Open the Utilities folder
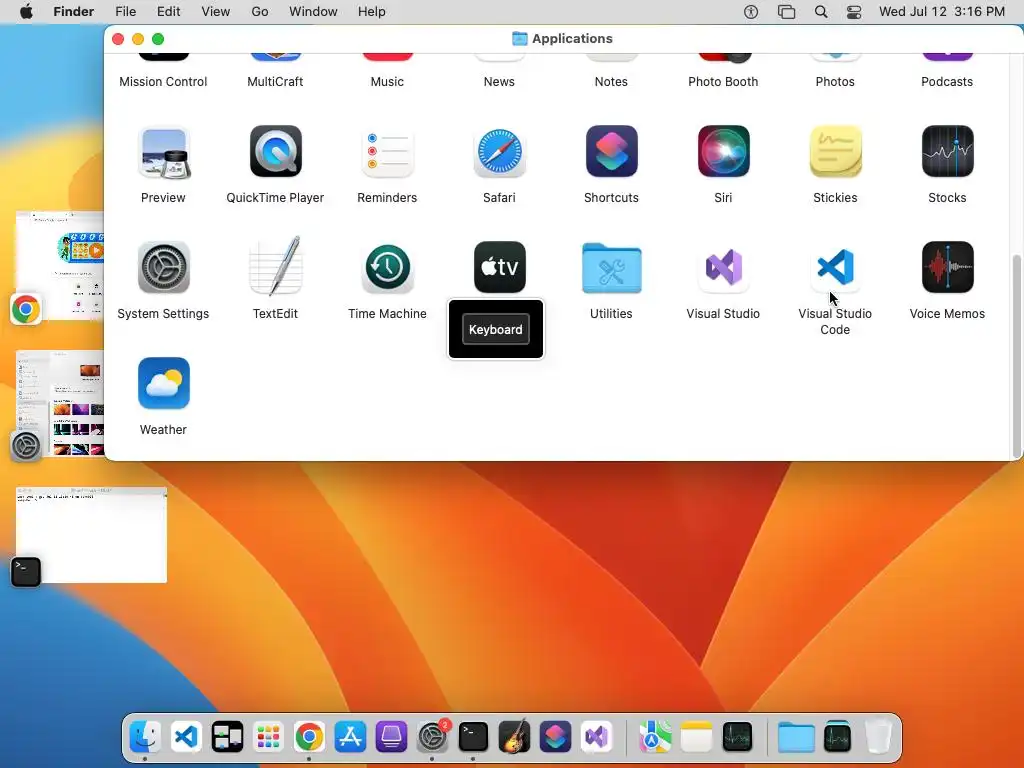 (611, 268)
